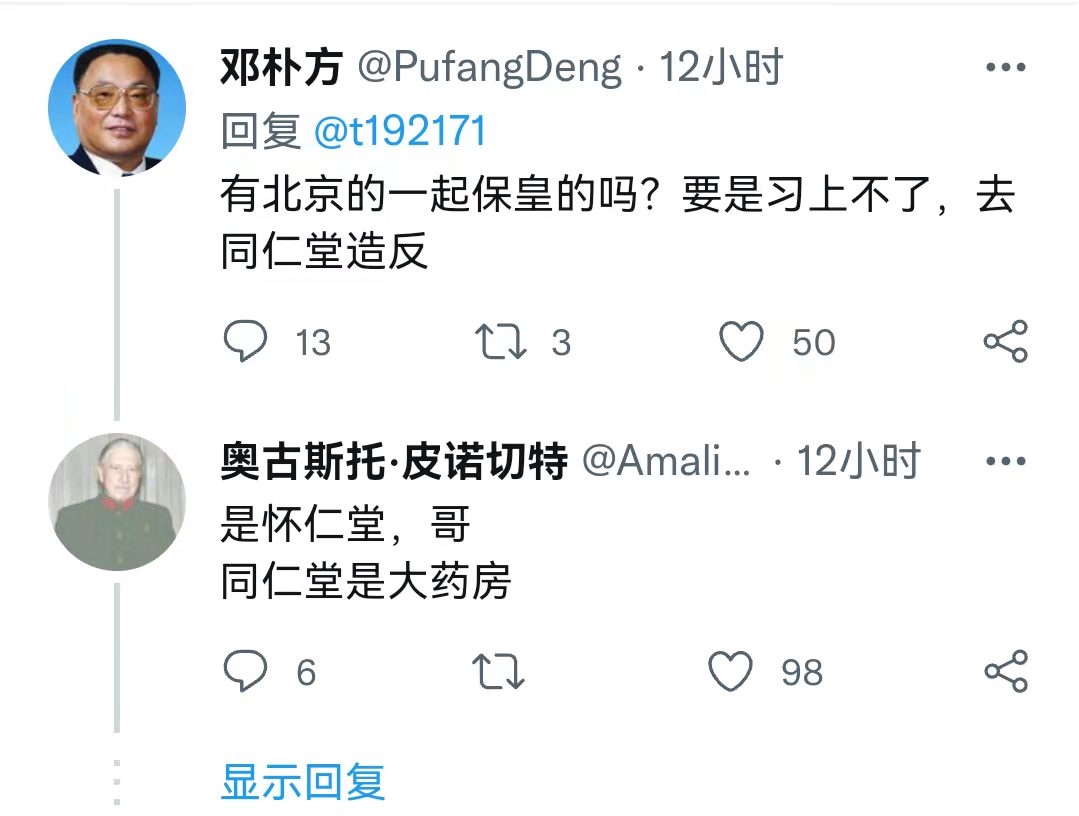Click the display name 邓朴方
1079x816 pixels.
[x=281, y=68]
